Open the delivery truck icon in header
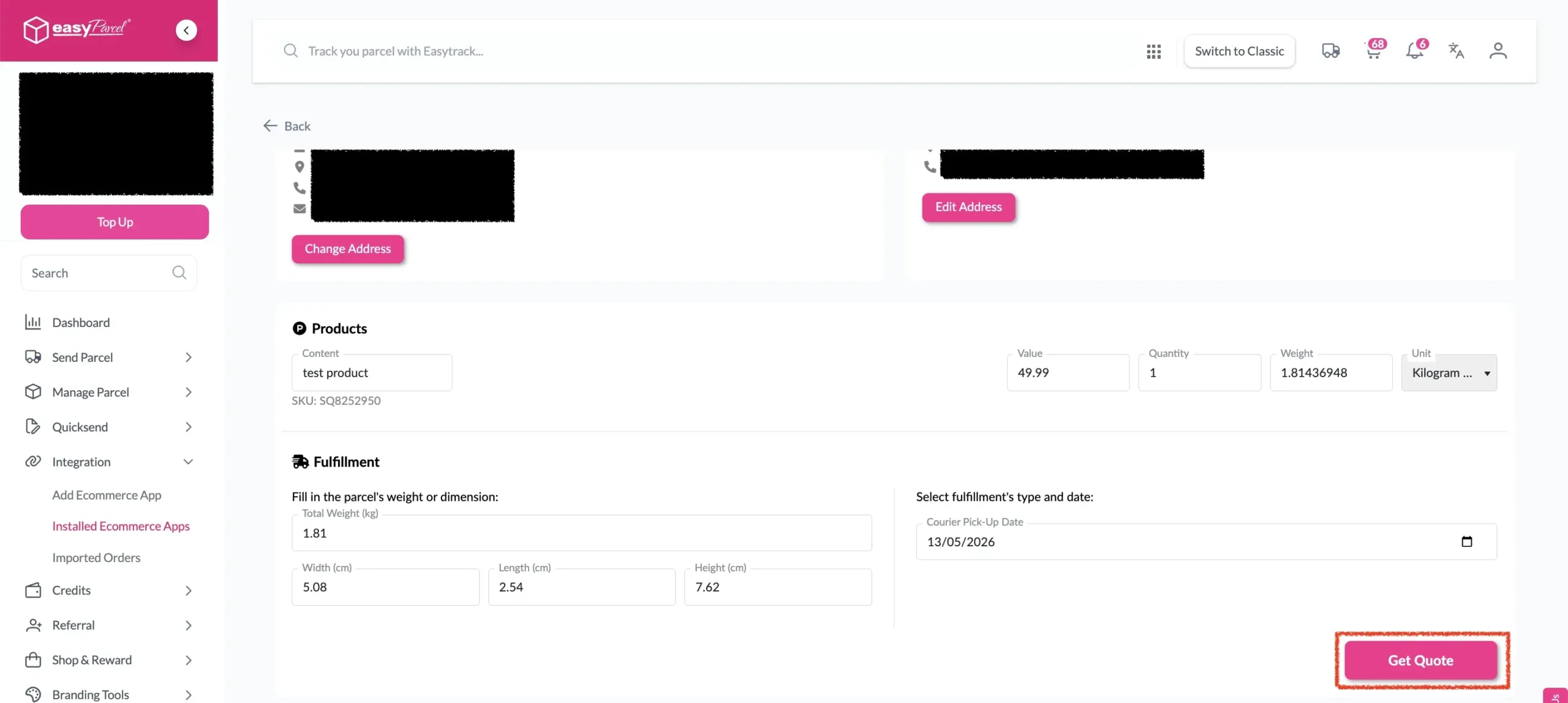 tap(1330, 51)
